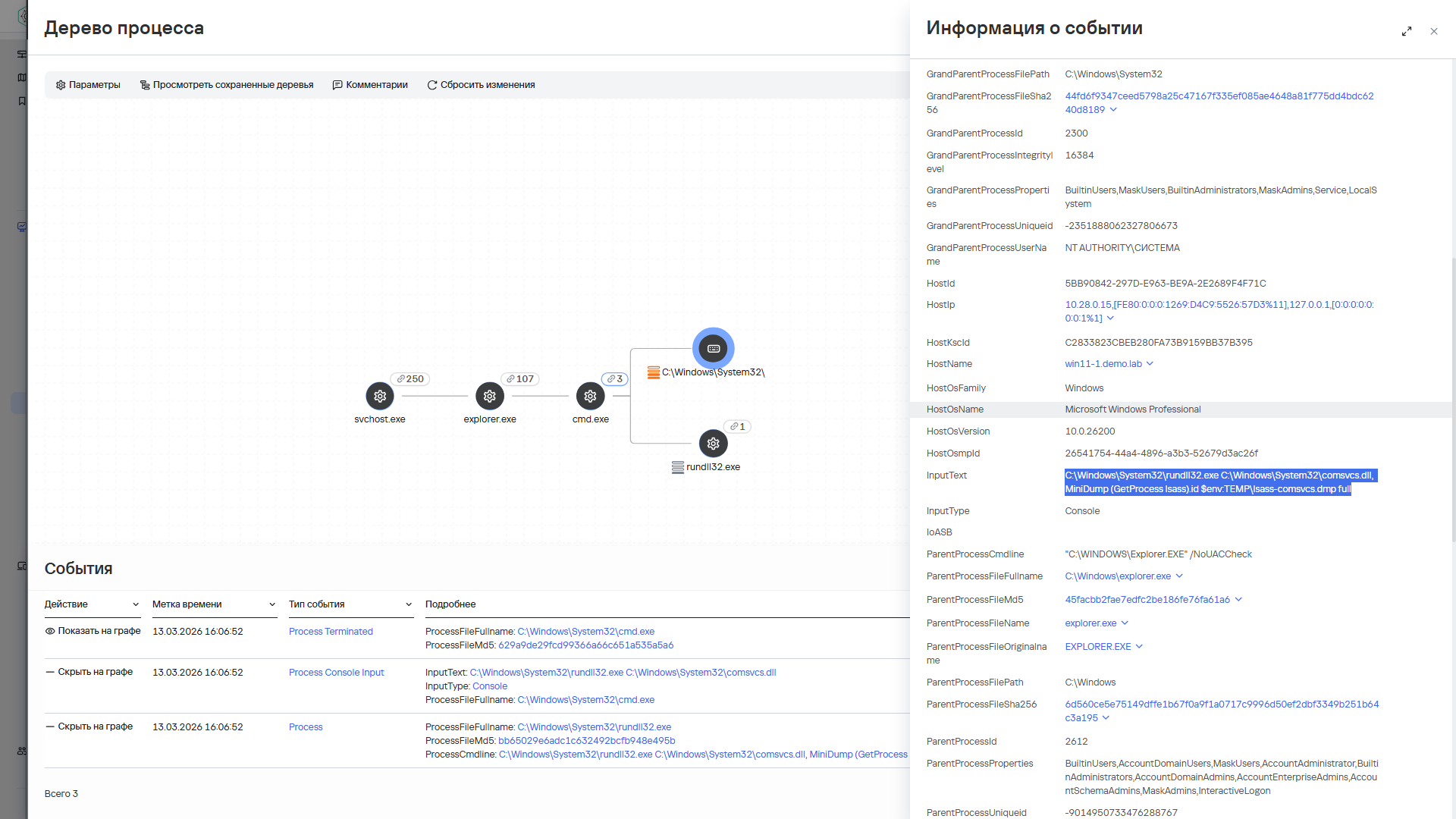Click the cmd.exe process node
The height and width of the screenshot is (819, 1456).
(590, 396)
